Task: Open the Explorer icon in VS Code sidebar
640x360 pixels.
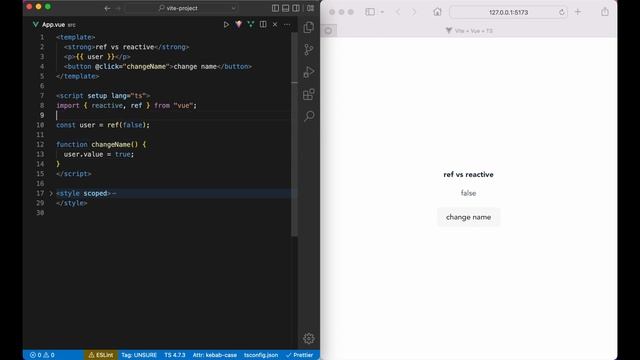Action: coord(309,27)
